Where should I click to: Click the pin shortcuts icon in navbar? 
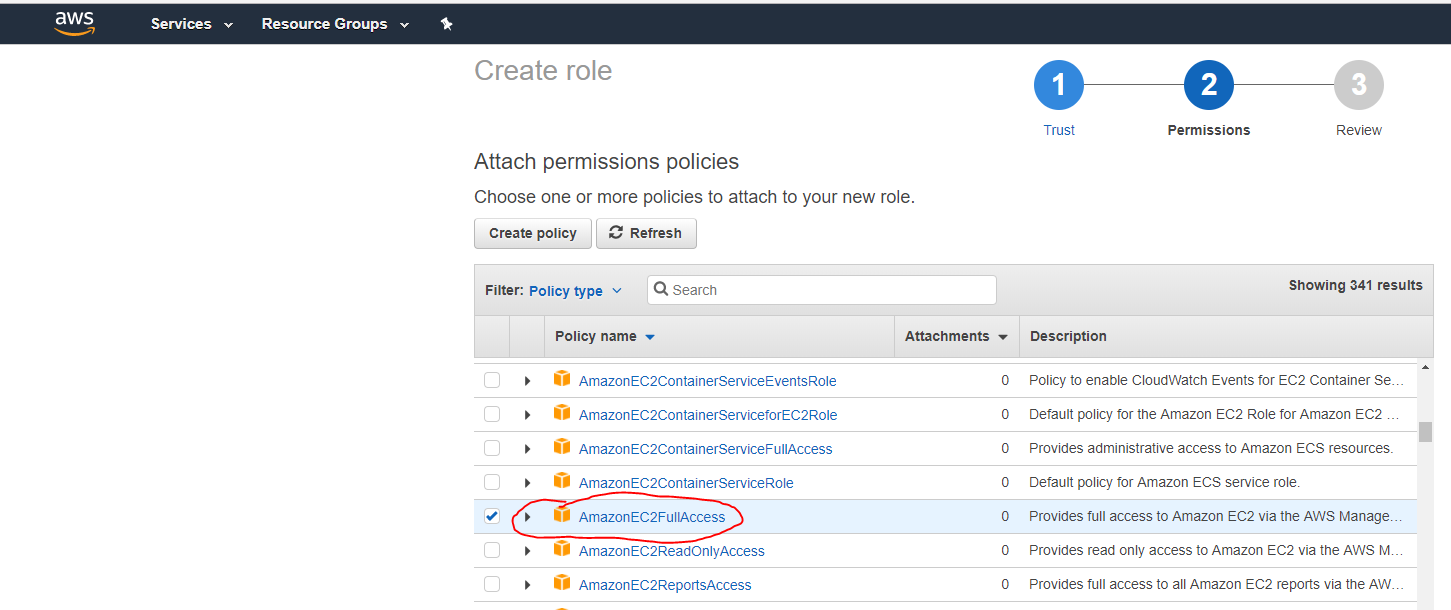tap(447, 24)
